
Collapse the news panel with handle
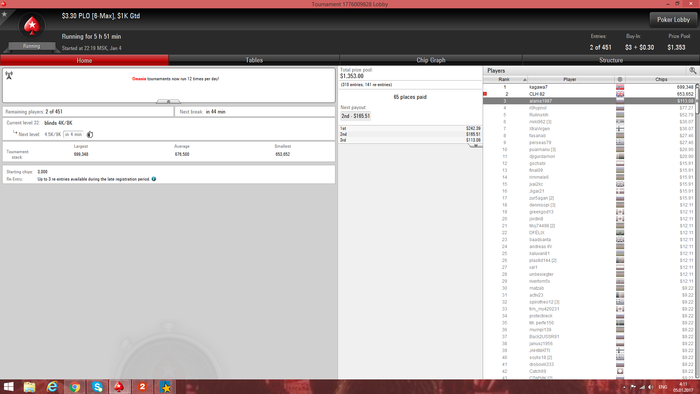[x=168, y=101]
